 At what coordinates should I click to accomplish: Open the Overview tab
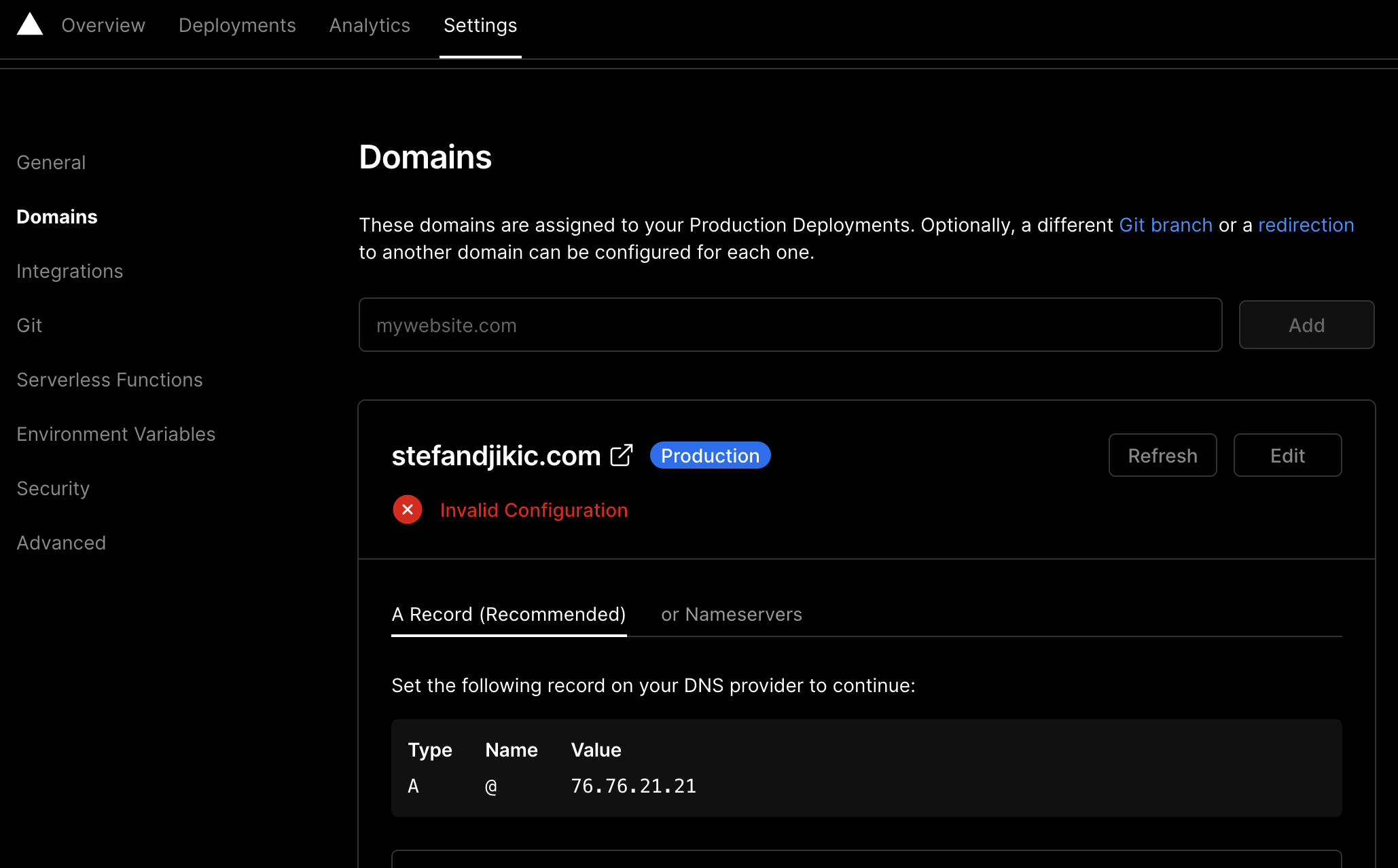click(103, 25)
